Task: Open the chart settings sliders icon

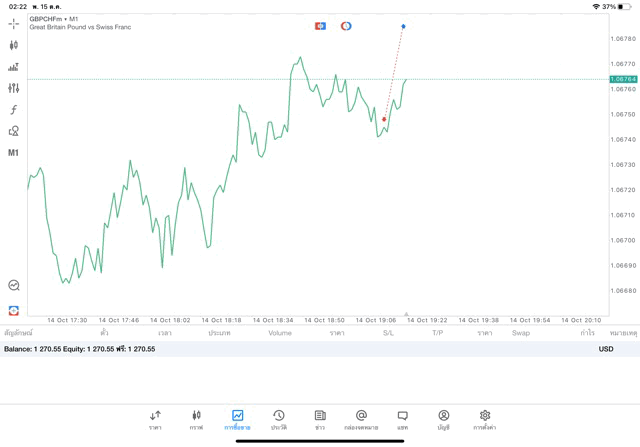Action: point(13,88)
